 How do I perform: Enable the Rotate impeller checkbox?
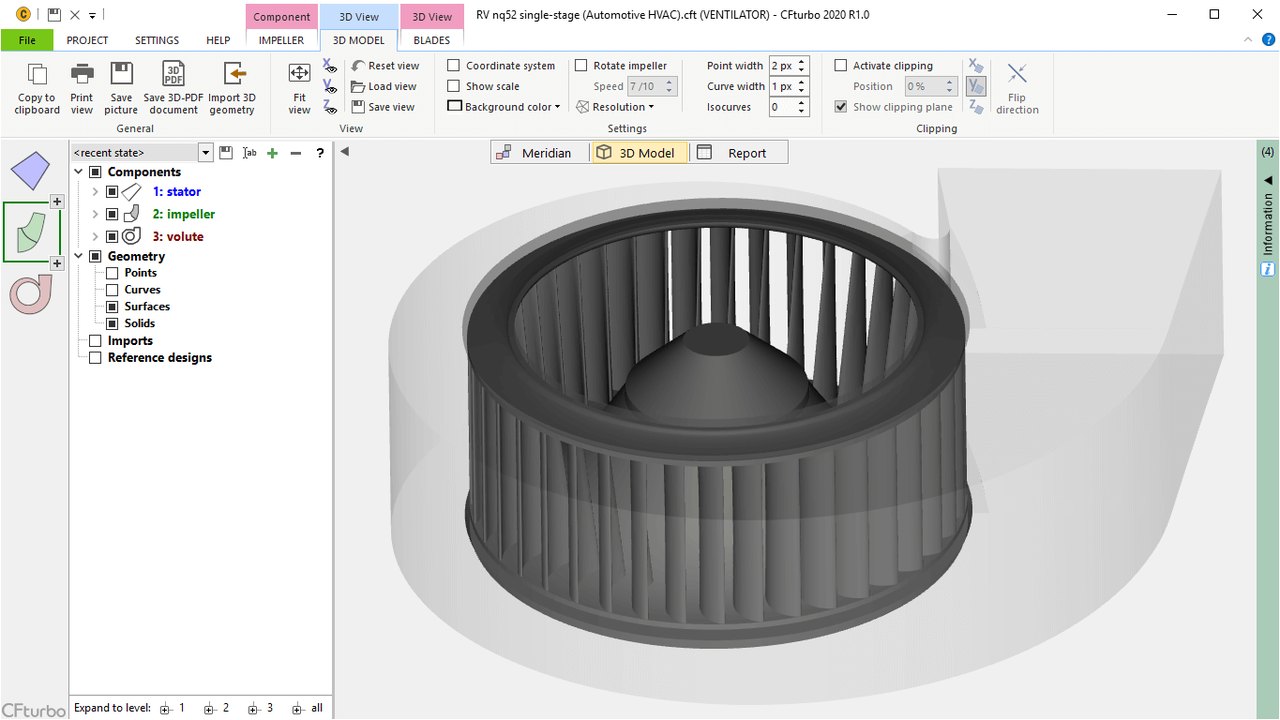(581, 66)
